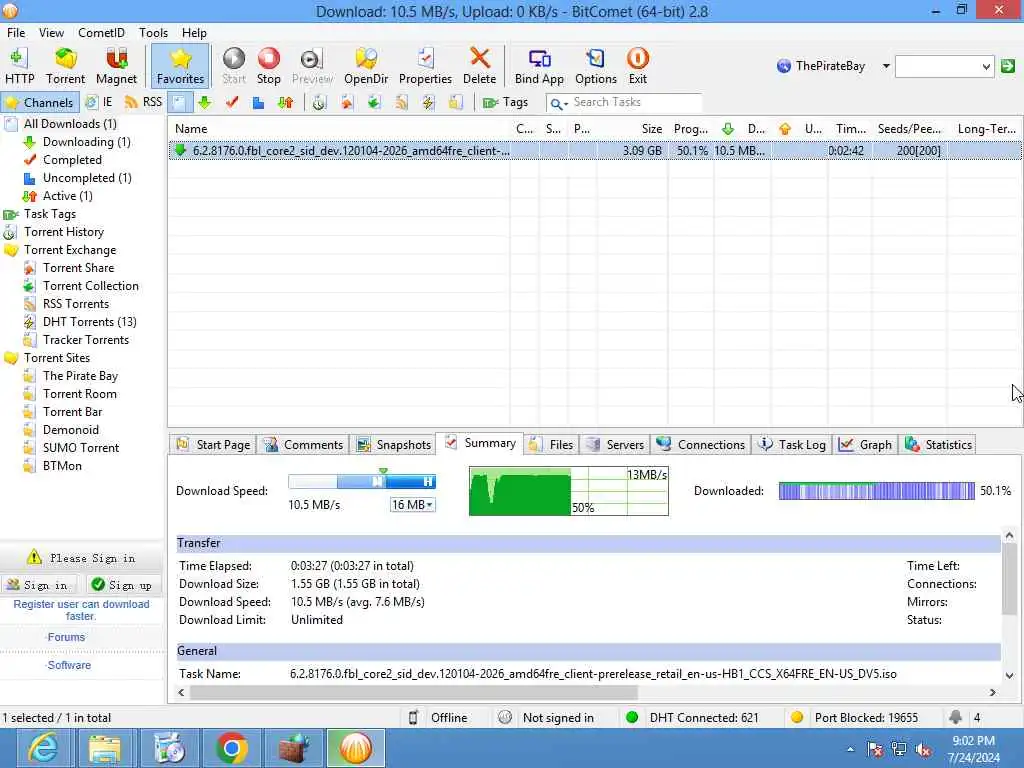Open the Tags toolbar button
1024x768 pixels.
505,103
